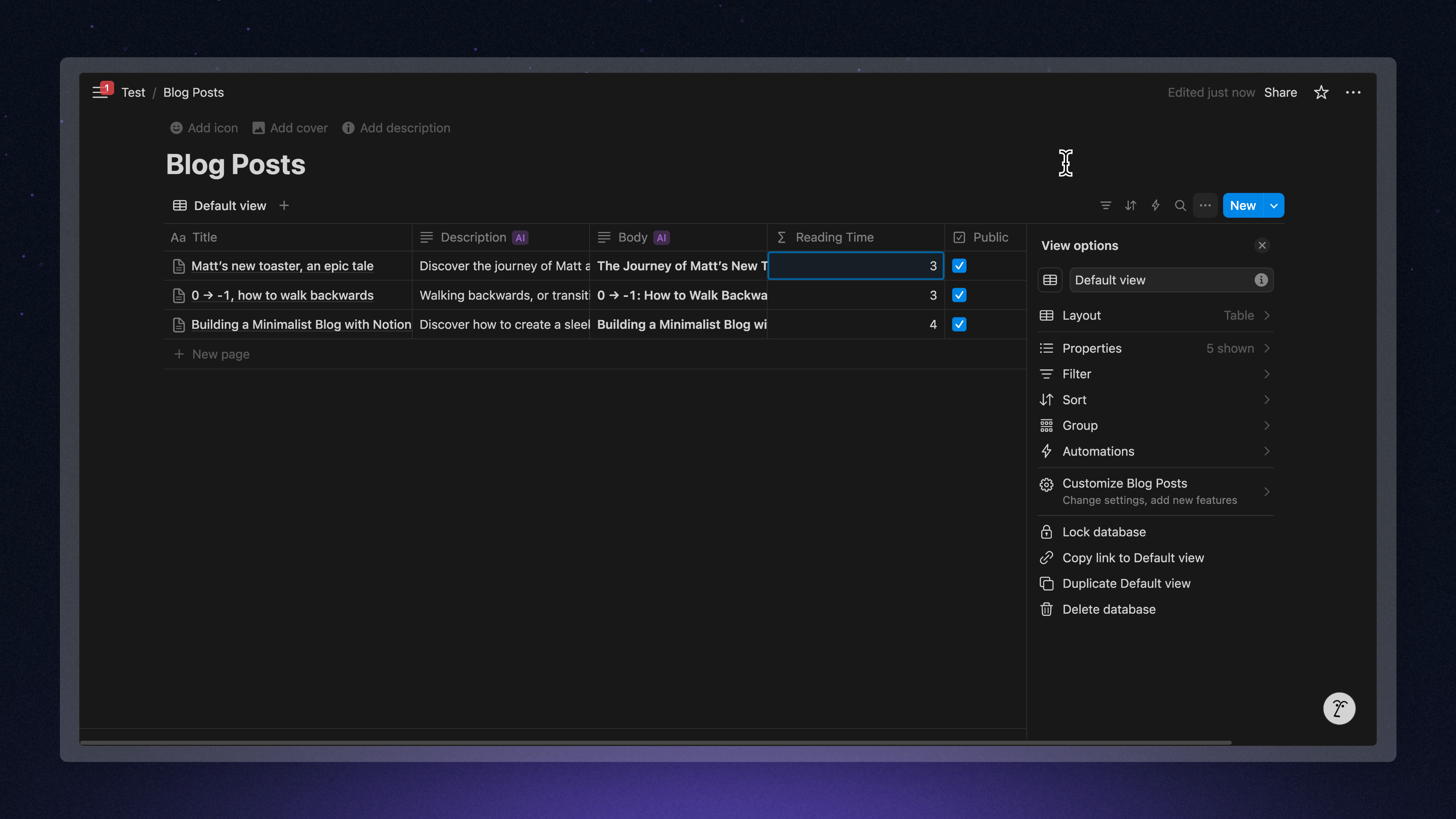Open the sidebar hamburger menu
This screenshot has width=1456, height=819.
pos(100,93)
